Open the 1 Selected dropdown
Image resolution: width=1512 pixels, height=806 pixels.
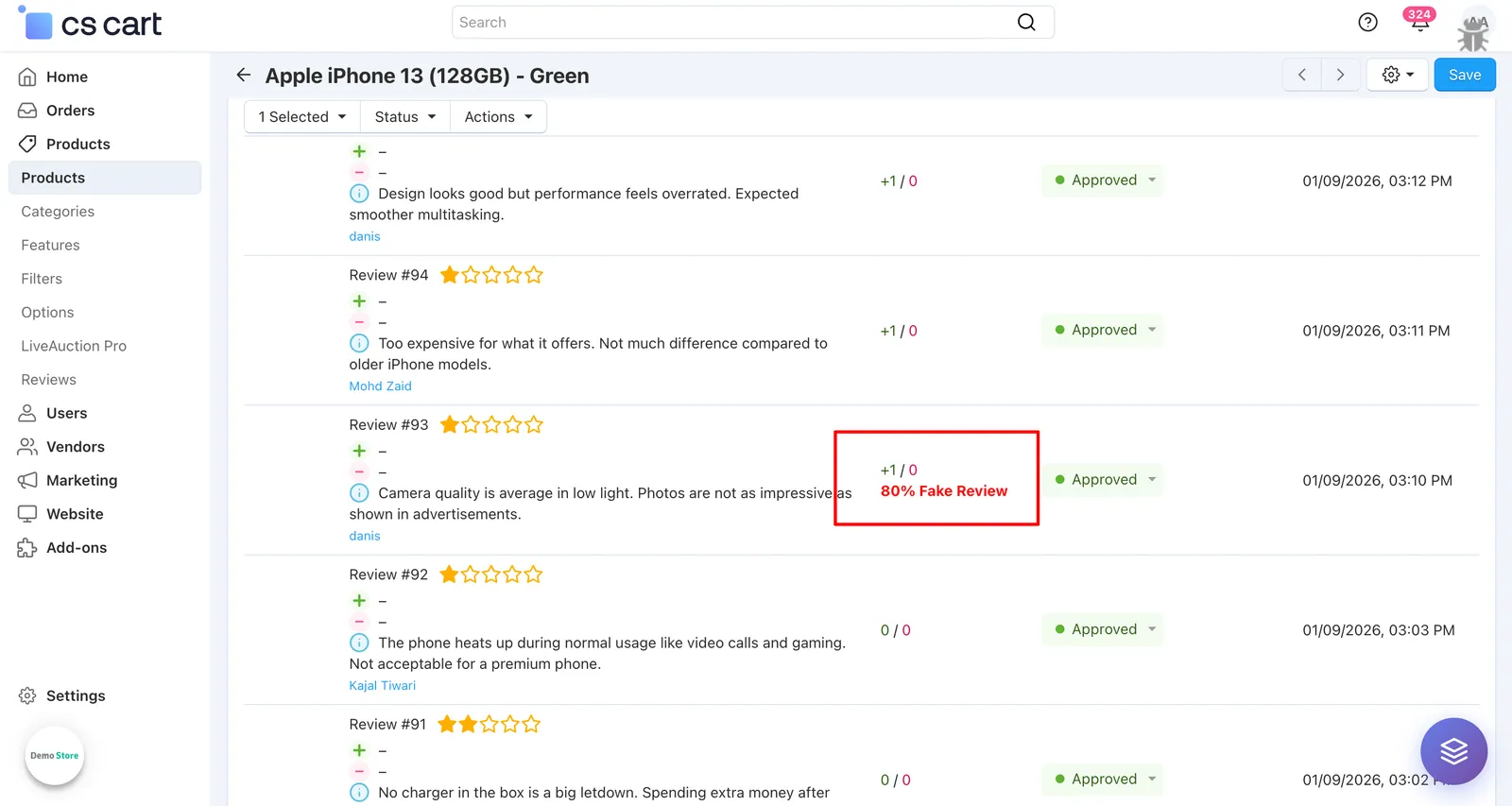302,116
